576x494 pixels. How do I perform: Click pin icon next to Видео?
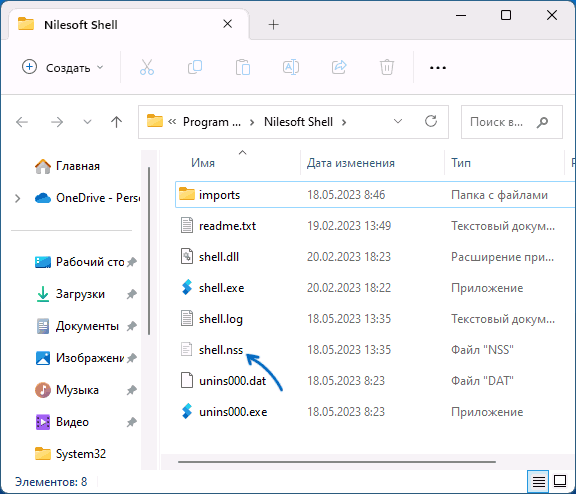(132, 422)
